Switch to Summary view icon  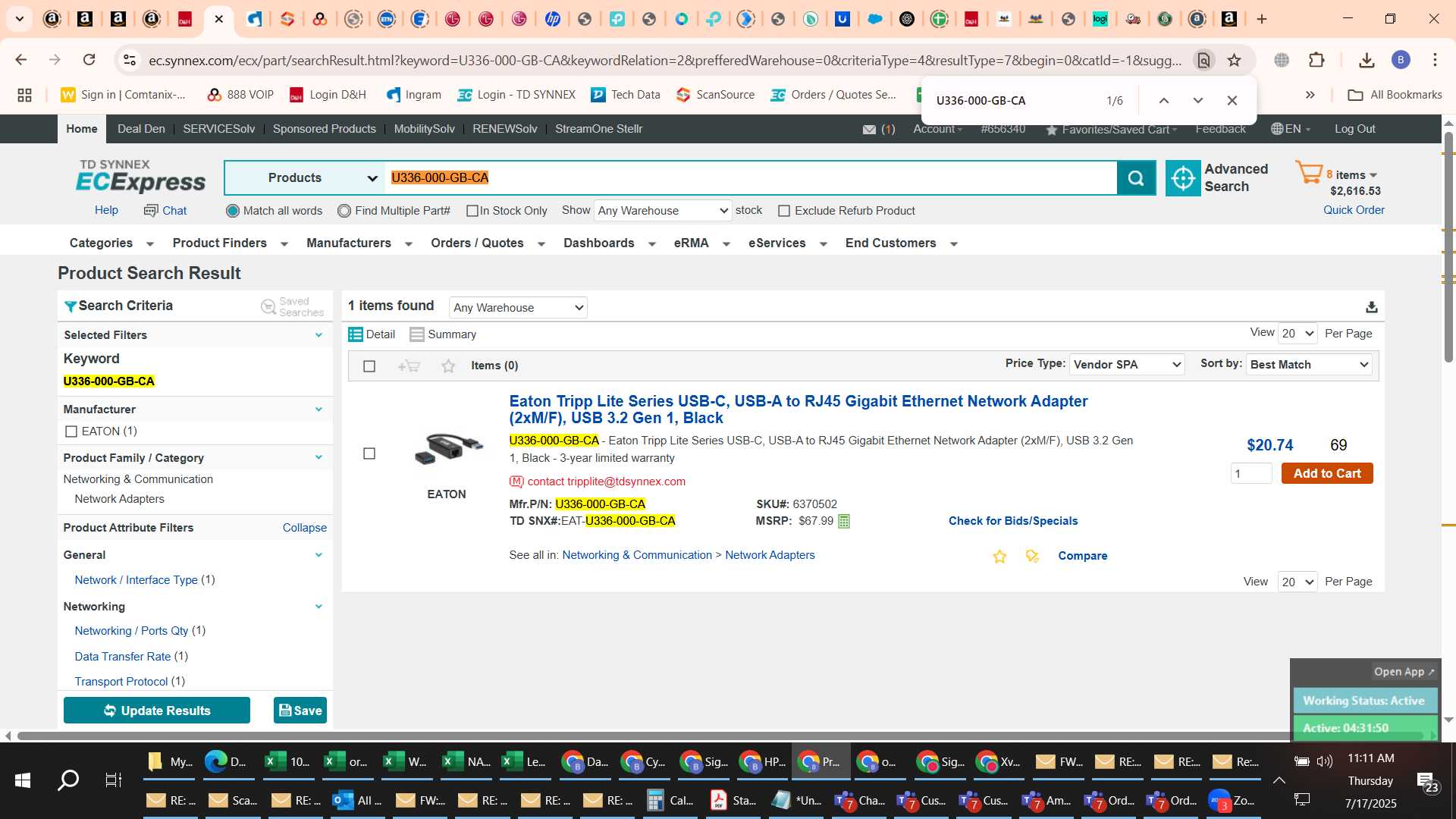tap(416, 334)
